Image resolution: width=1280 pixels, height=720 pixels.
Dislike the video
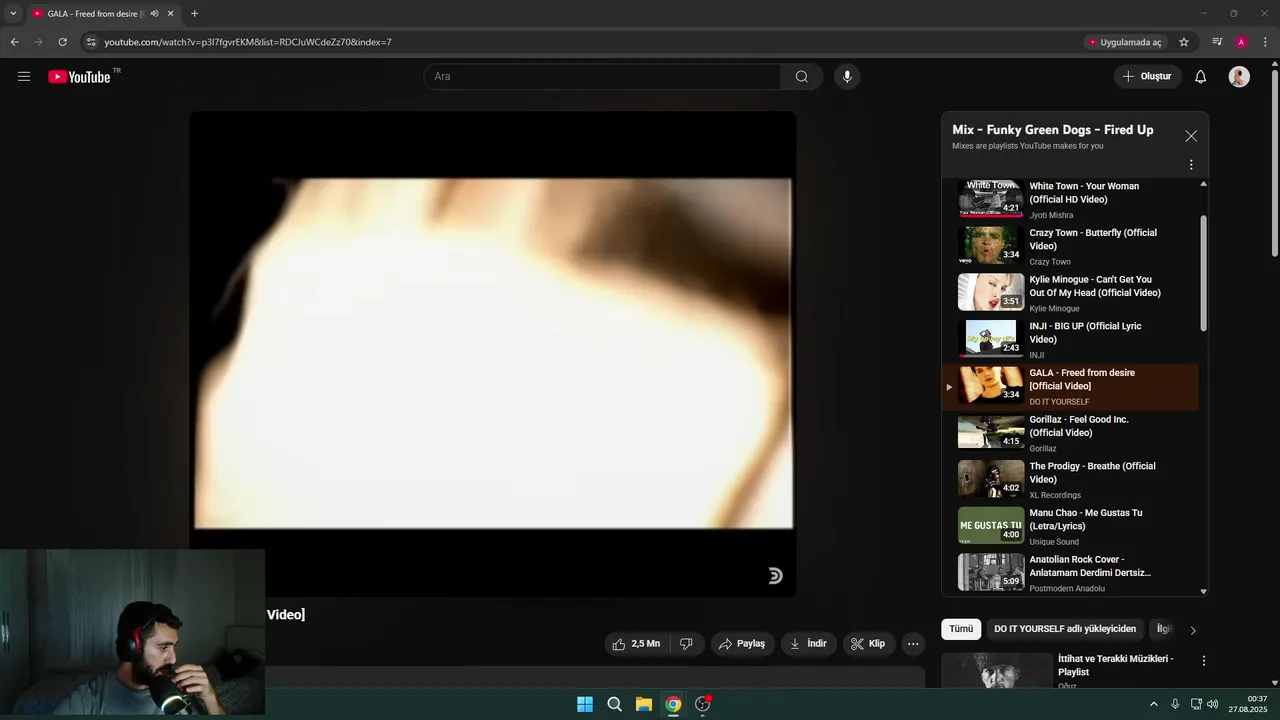click(687, 644)
